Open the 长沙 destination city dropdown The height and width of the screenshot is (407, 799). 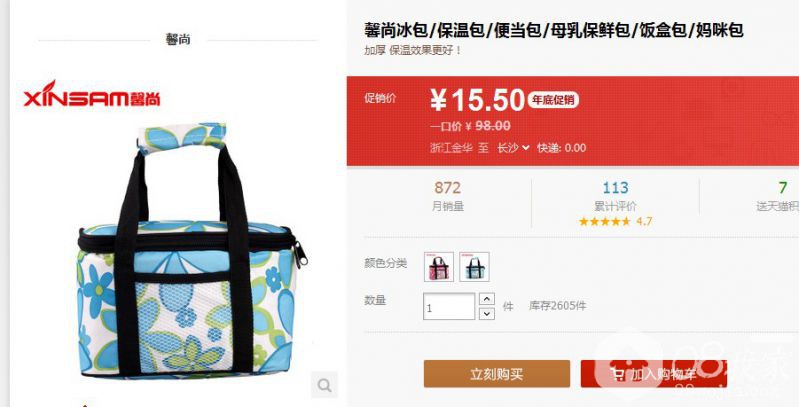514,148
